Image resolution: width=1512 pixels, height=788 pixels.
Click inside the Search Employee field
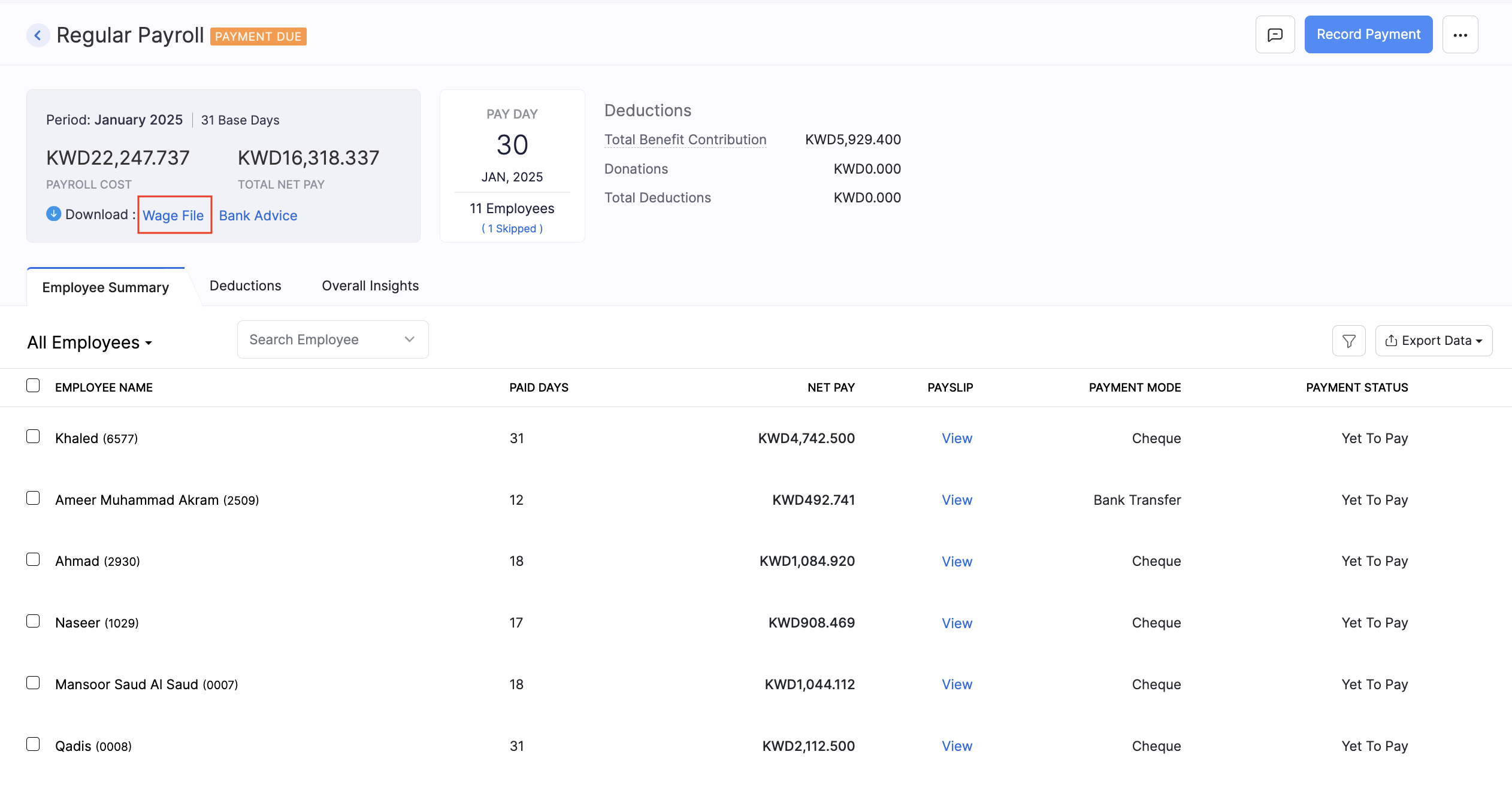click(312, 339)
